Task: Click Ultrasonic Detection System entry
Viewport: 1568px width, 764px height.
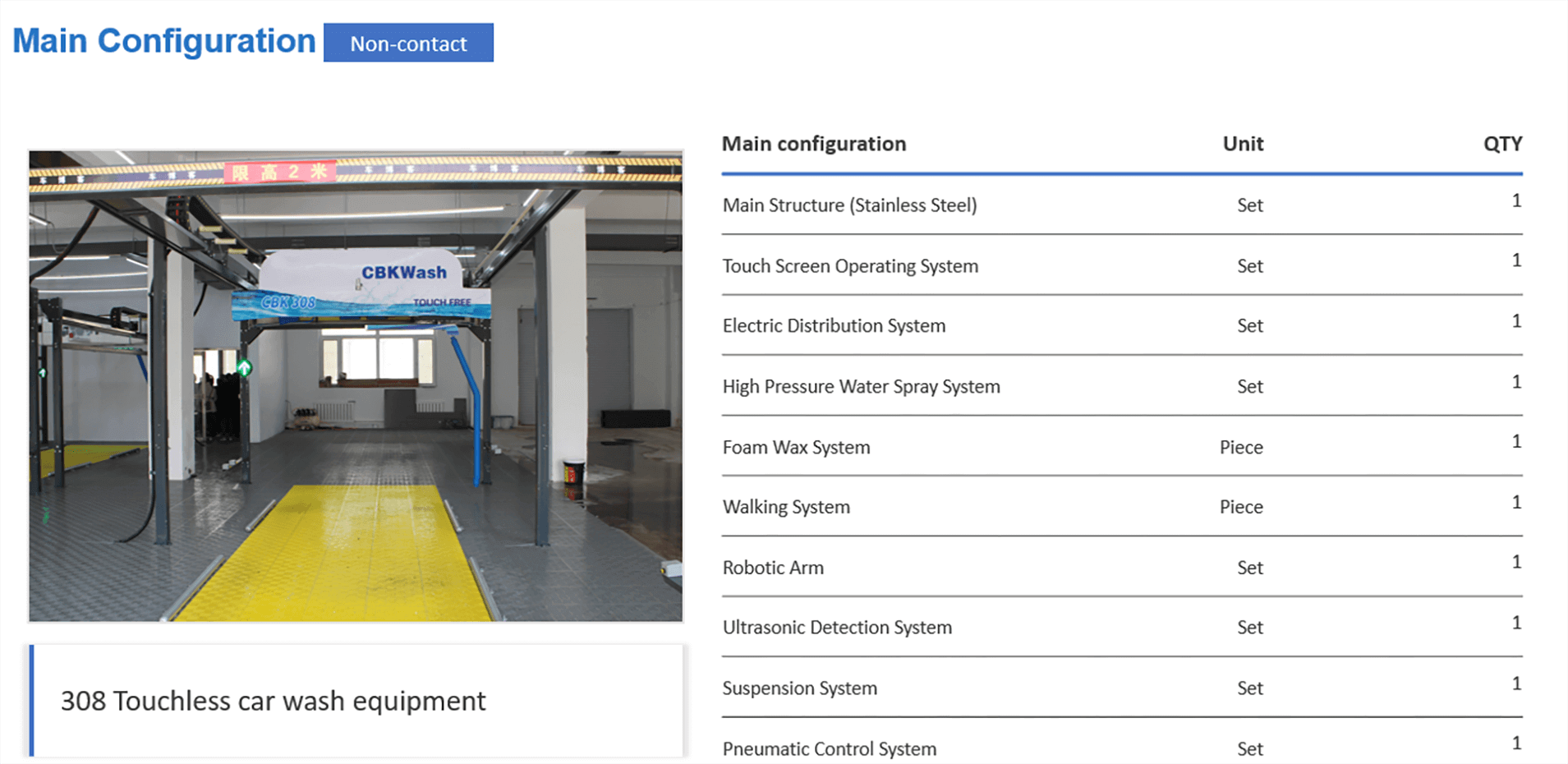Action: (x=837, y=628)
